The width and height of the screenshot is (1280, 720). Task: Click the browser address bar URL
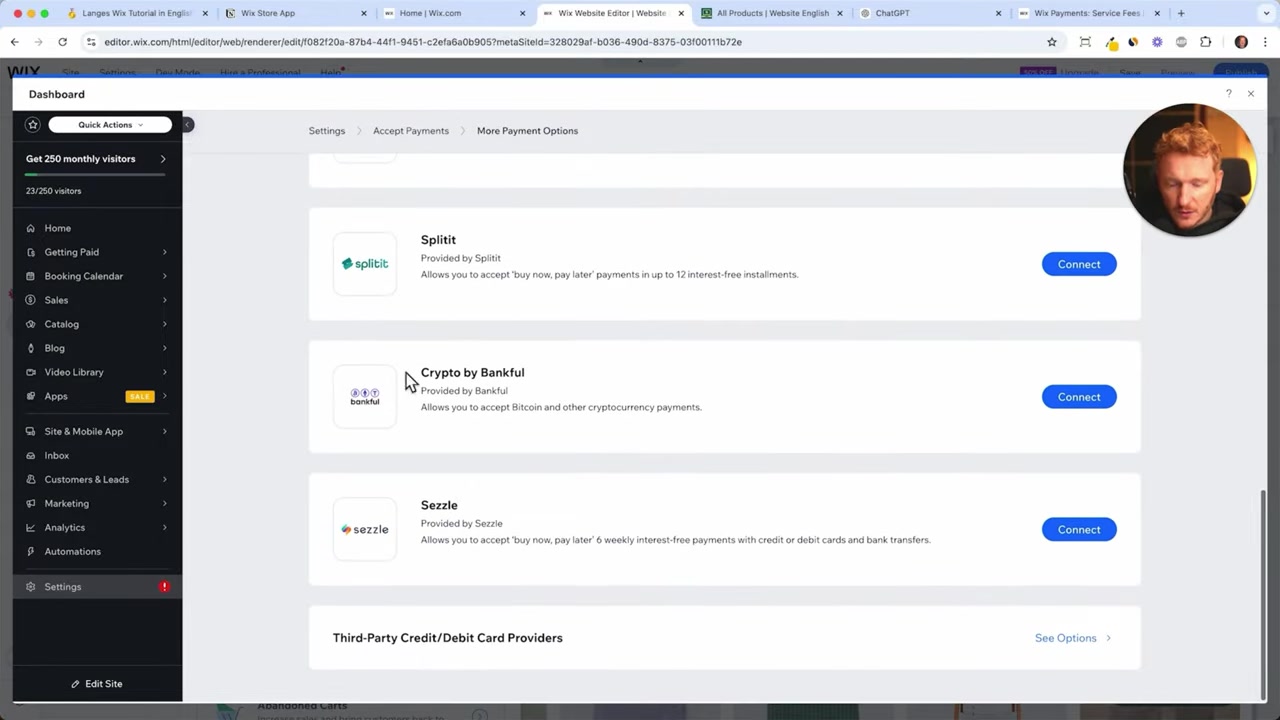coord(423,42)
